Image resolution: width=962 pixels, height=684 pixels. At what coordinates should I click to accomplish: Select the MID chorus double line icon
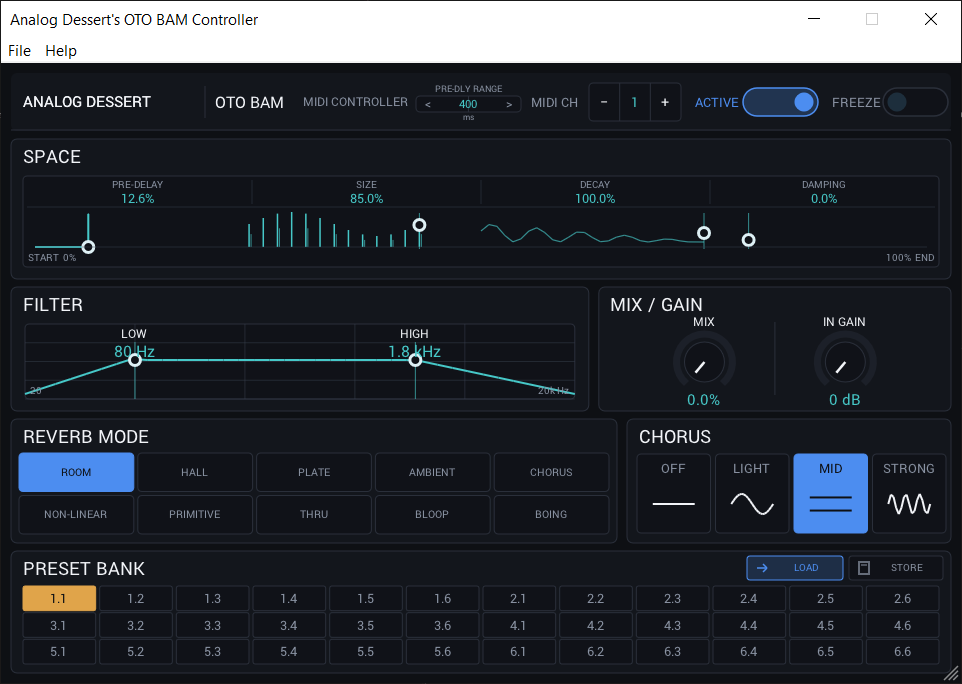[830, 504]
